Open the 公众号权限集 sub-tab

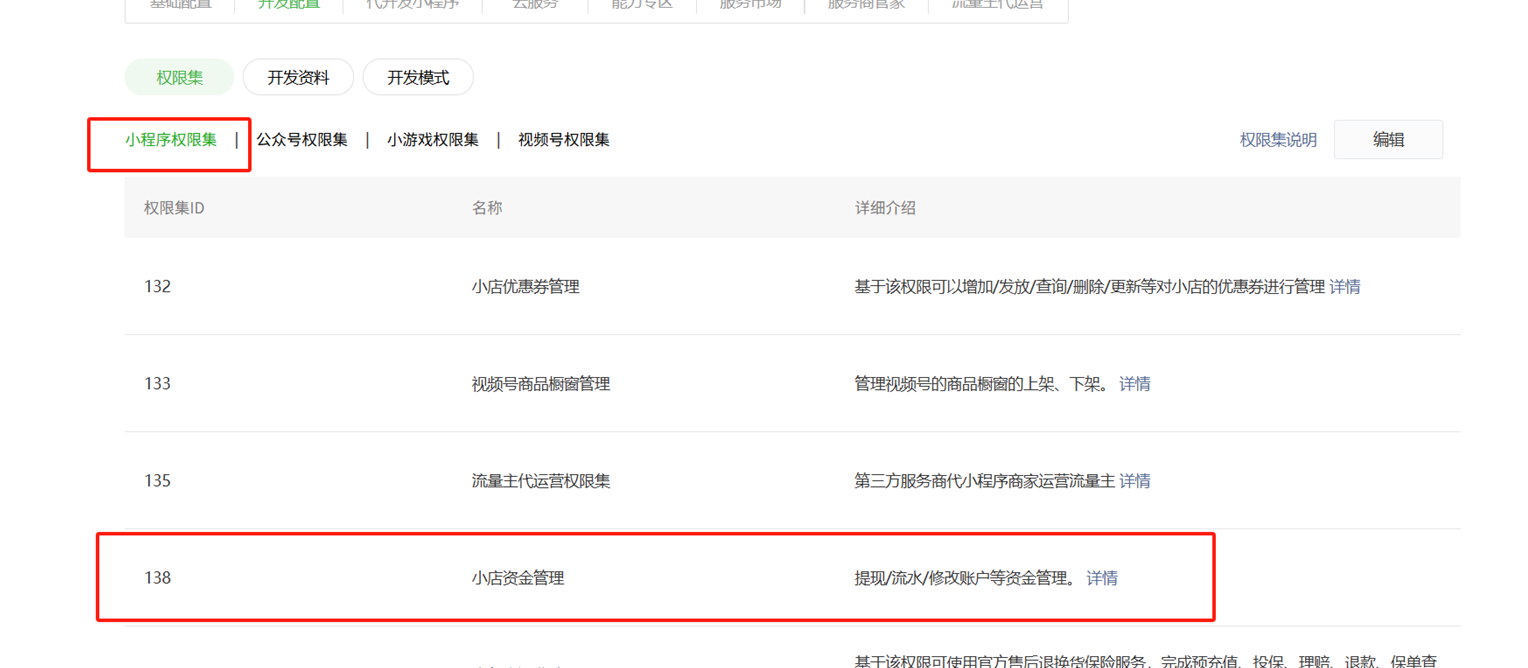[302, 140]
